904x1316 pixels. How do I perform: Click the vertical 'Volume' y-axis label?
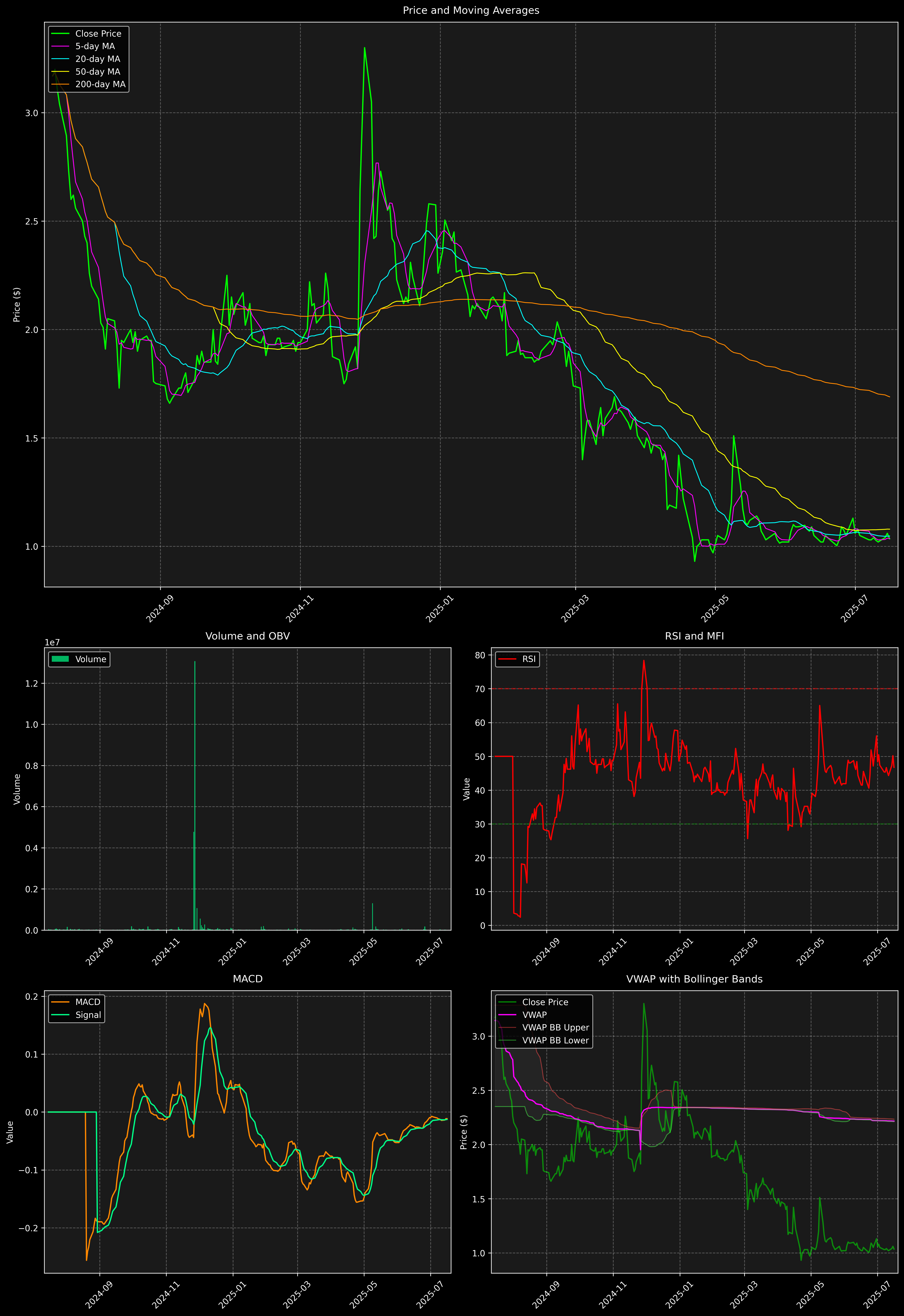17,789
